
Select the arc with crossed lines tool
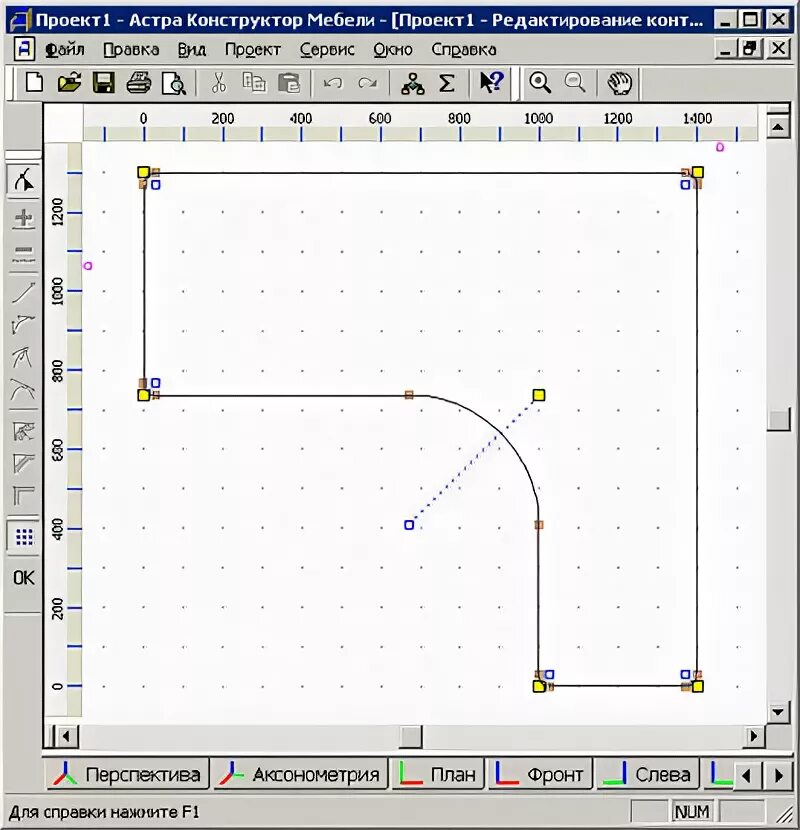(x=23, y=391)
